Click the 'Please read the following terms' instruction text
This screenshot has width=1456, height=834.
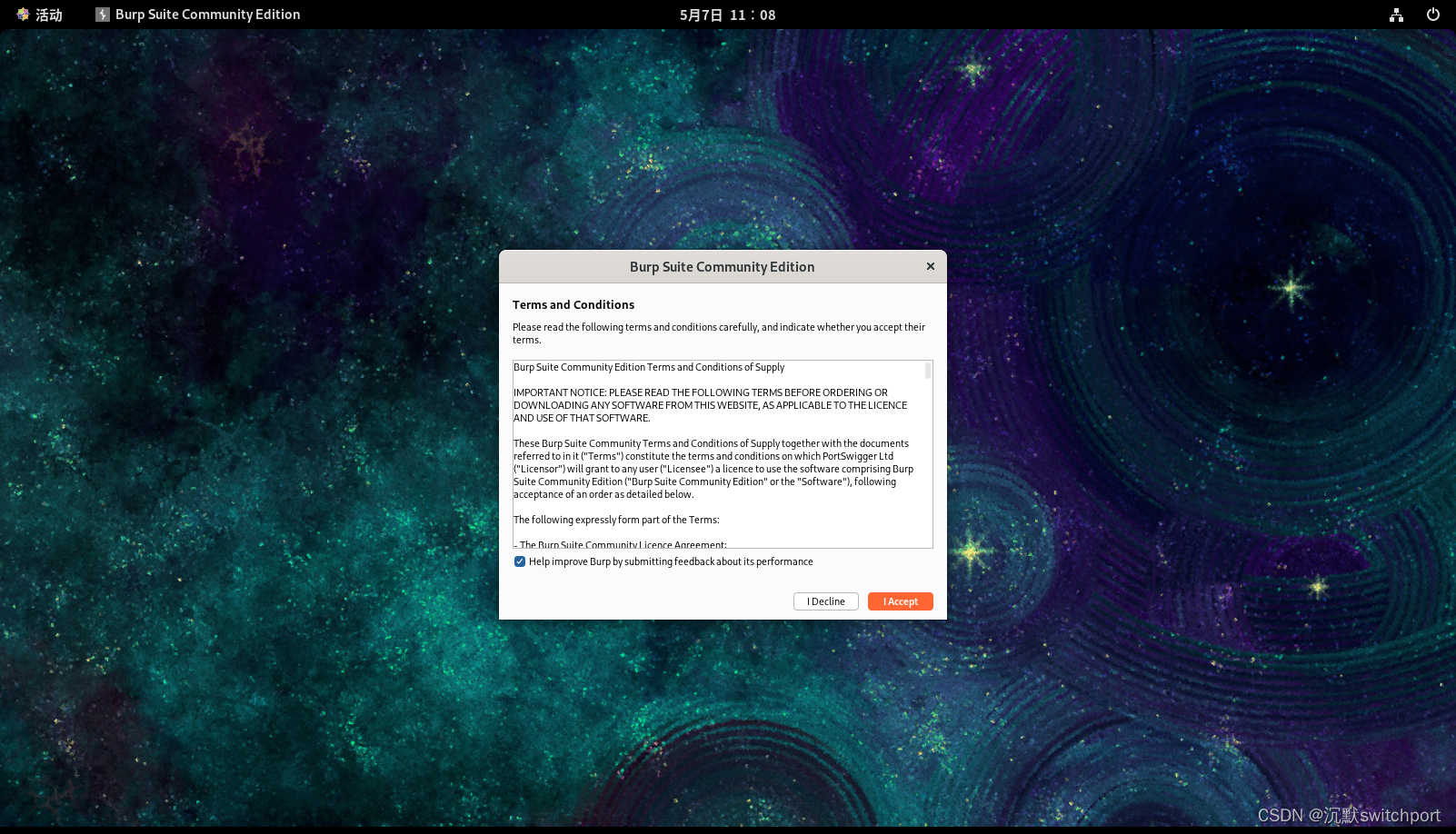719,333
